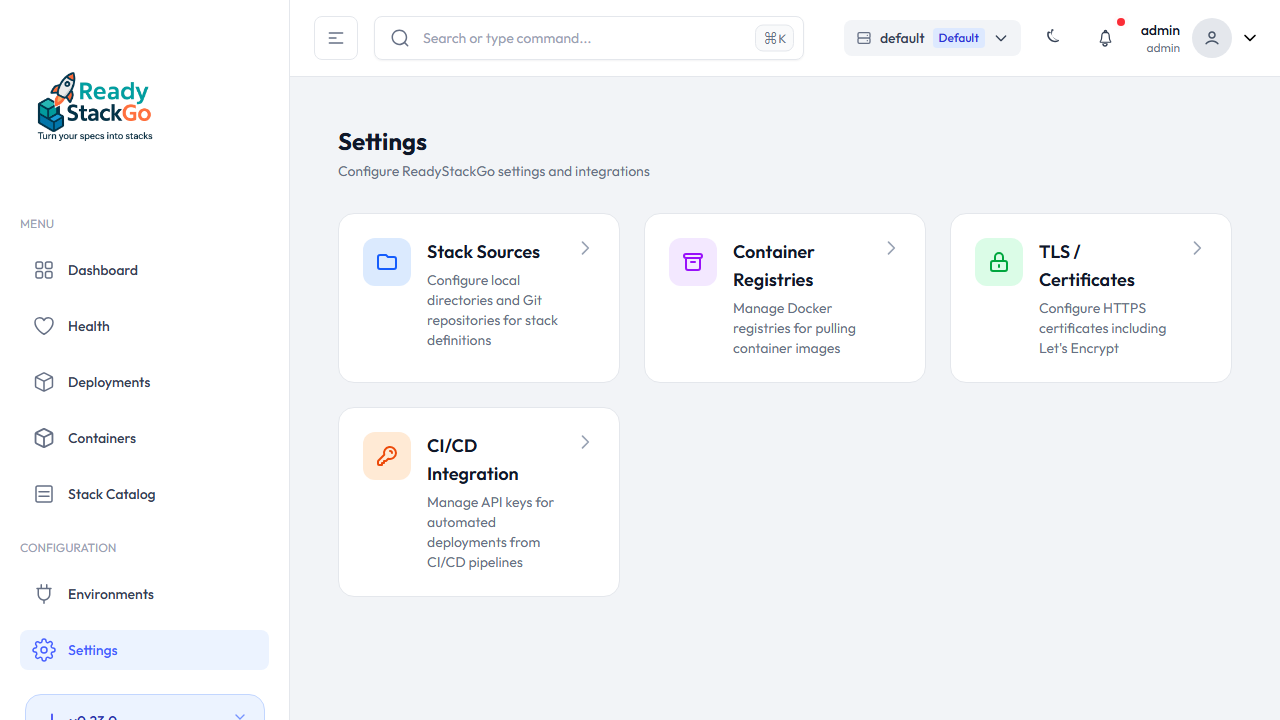Expand the version selector at sidebar bottom
This screenshot has height=720, width=1280.
coord(144,714)
